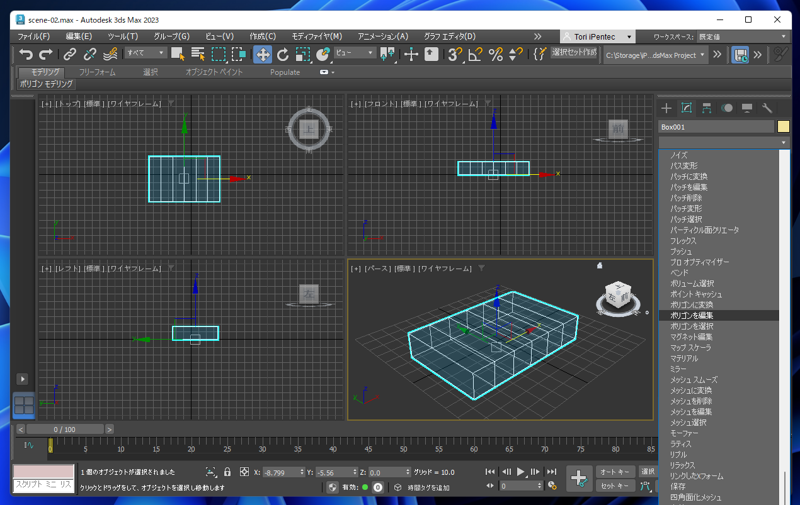The image size is (800, 505).
Task: Click the ポリゴン モデリング panel button
Action: click(46, 84)
